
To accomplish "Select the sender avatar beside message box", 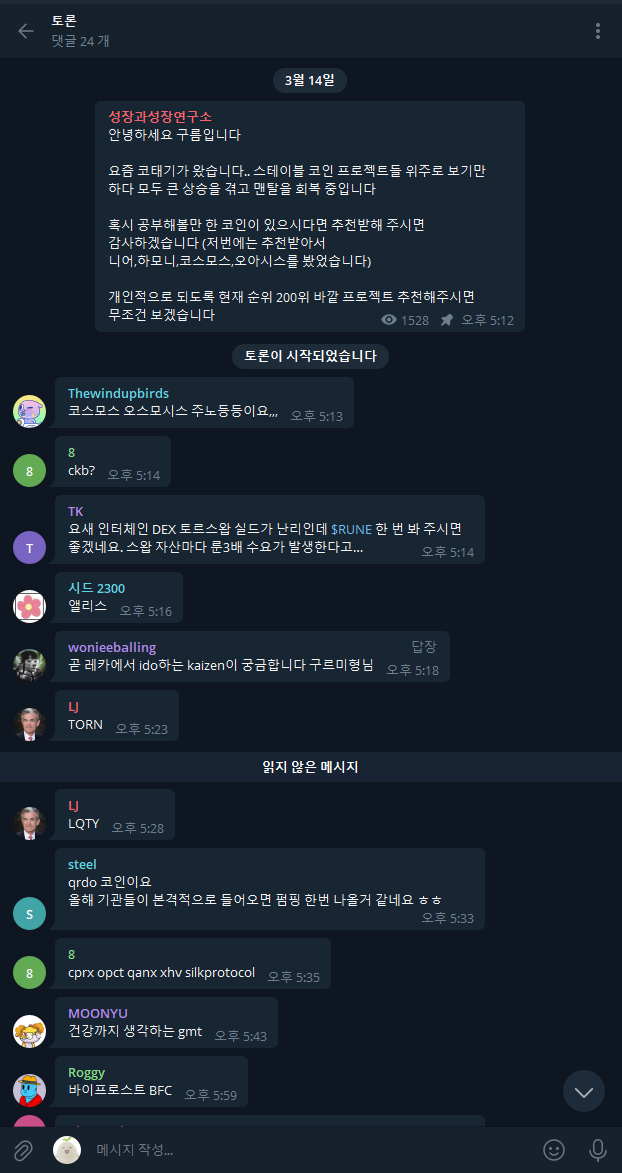I will coord(67,1149).
